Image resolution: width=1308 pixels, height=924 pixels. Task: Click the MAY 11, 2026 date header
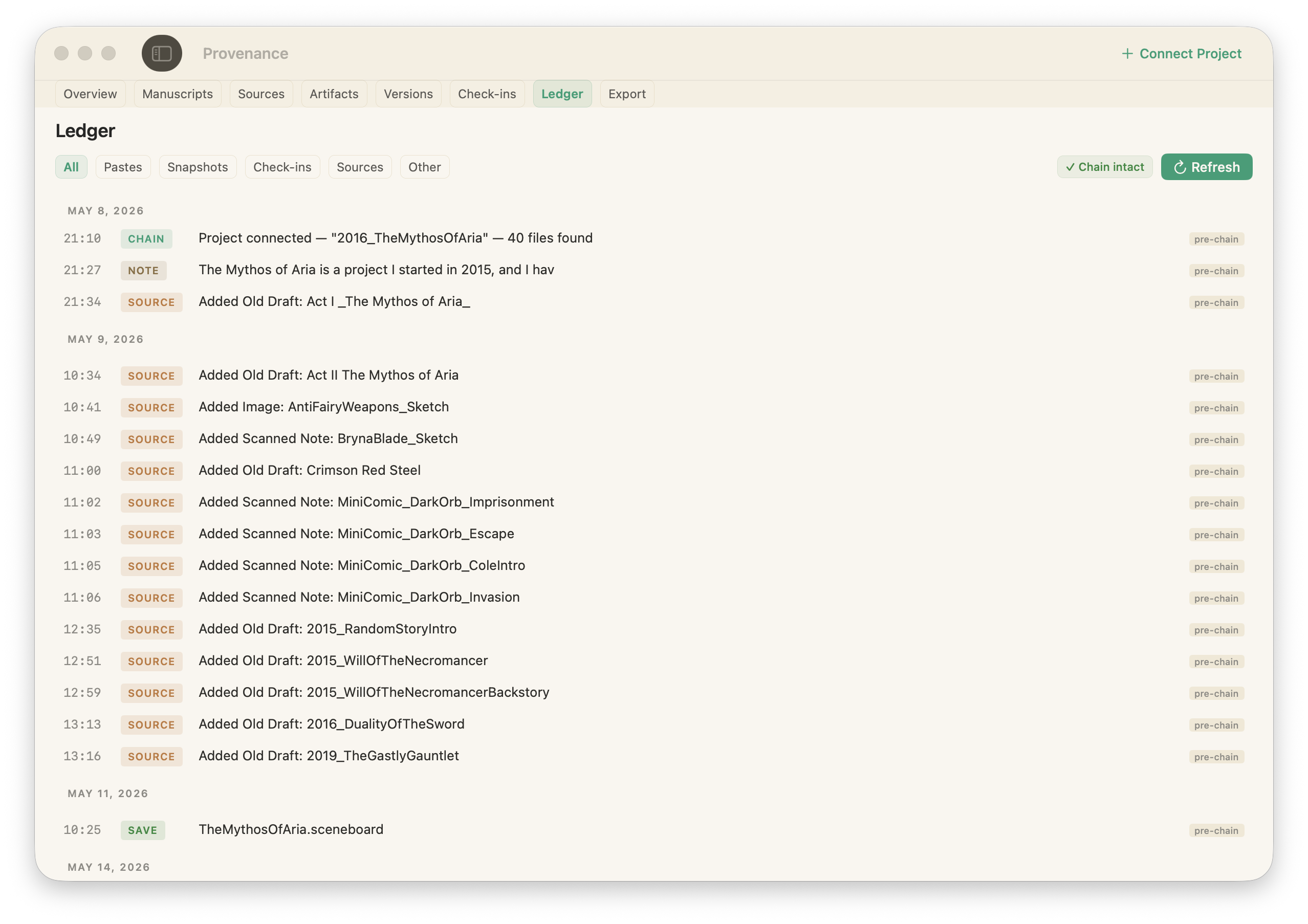click(107, 794)
